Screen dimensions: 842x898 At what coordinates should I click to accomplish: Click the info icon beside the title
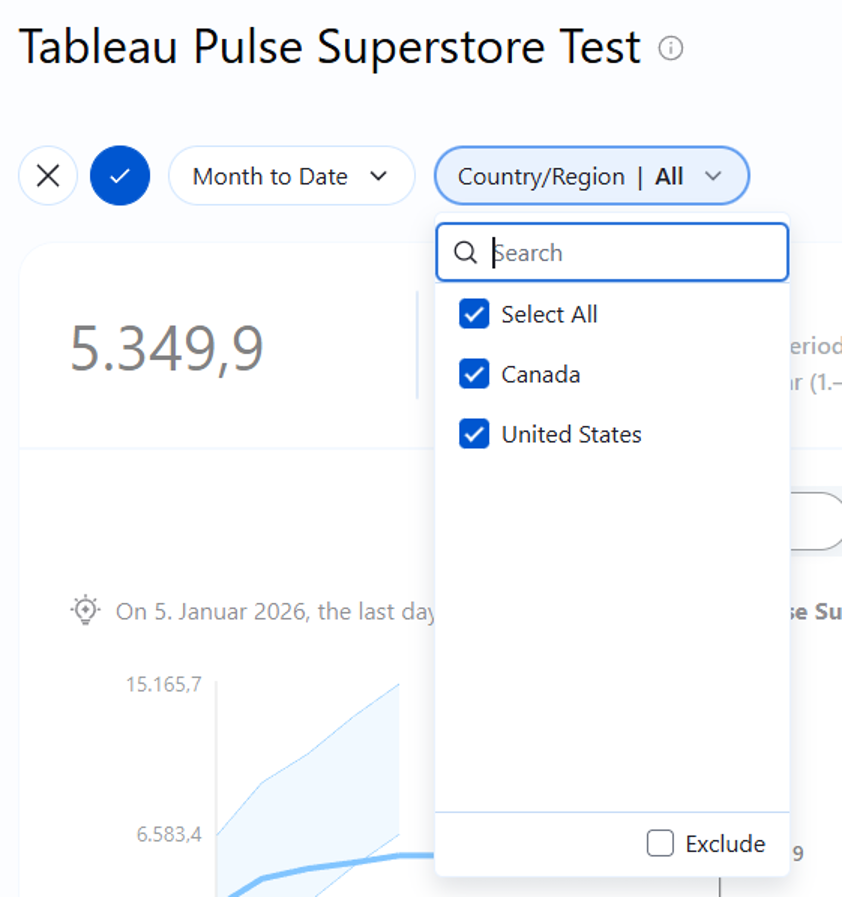click(671, 48)
